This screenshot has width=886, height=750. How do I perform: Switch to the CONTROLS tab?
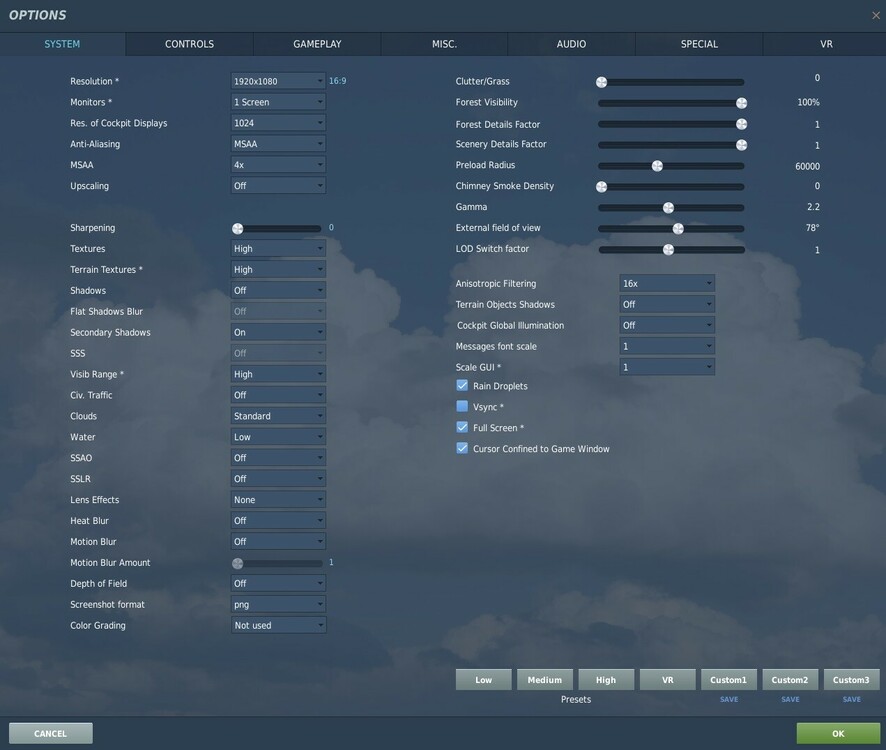point(188,43)
